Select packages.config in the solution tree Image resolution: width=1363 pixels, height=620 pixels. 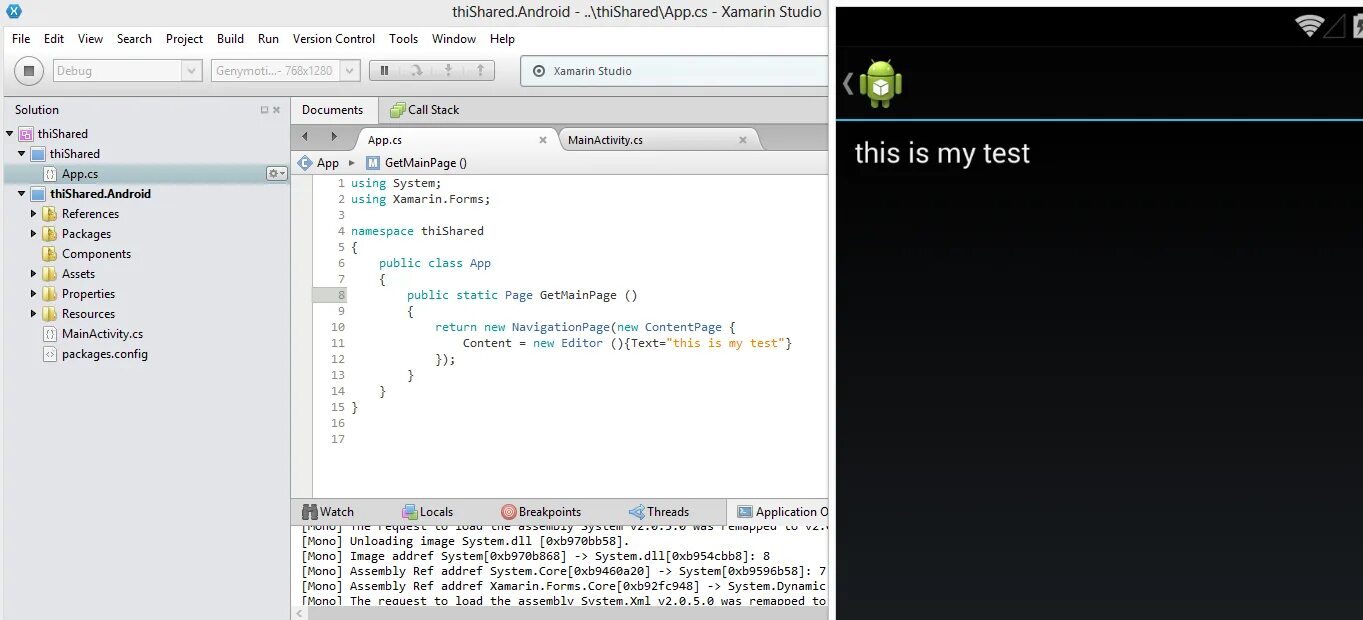point(105,354)
